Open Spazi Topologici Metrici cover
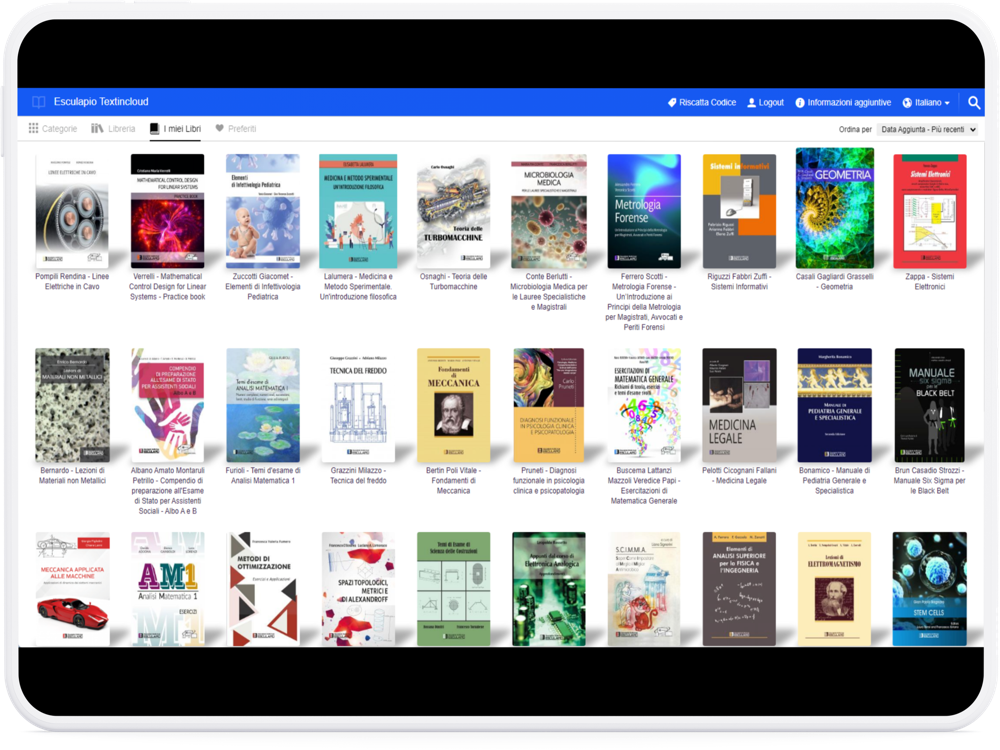This screenshot has height=750, width=1000. [x=358, y=589]
